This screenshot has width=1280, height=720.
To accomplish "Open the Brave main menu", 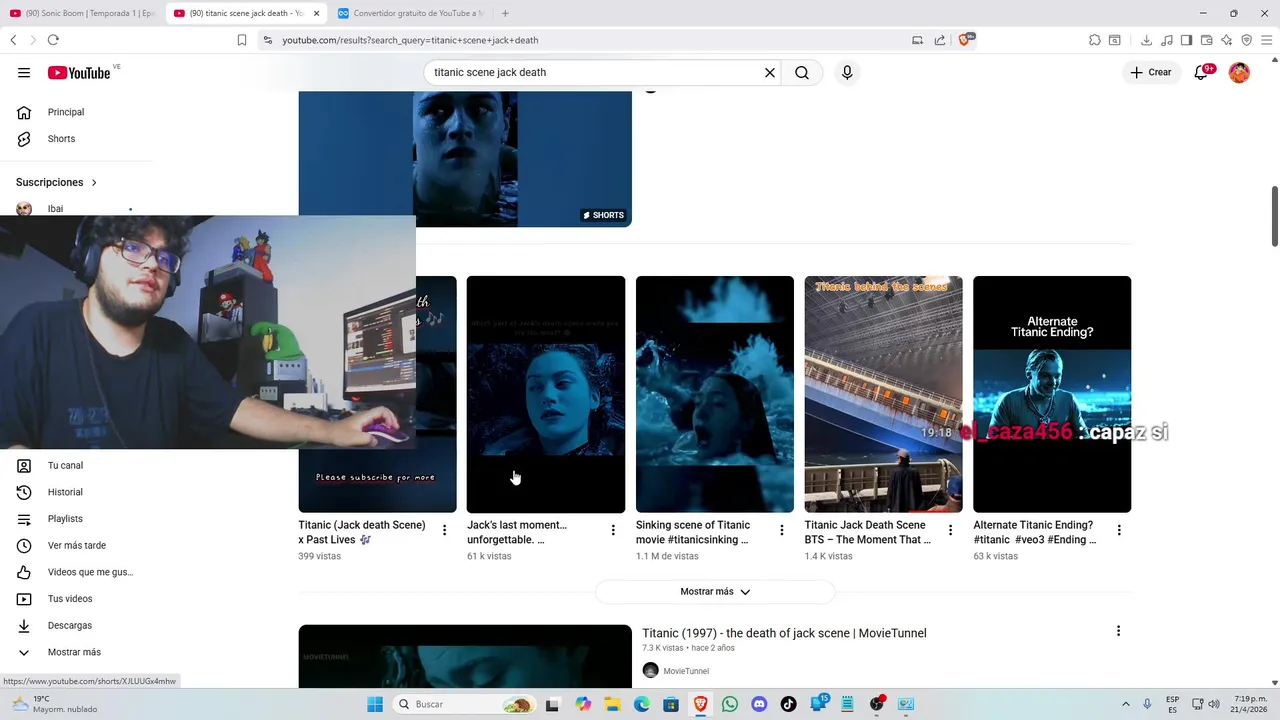I will pos(1266,40).
